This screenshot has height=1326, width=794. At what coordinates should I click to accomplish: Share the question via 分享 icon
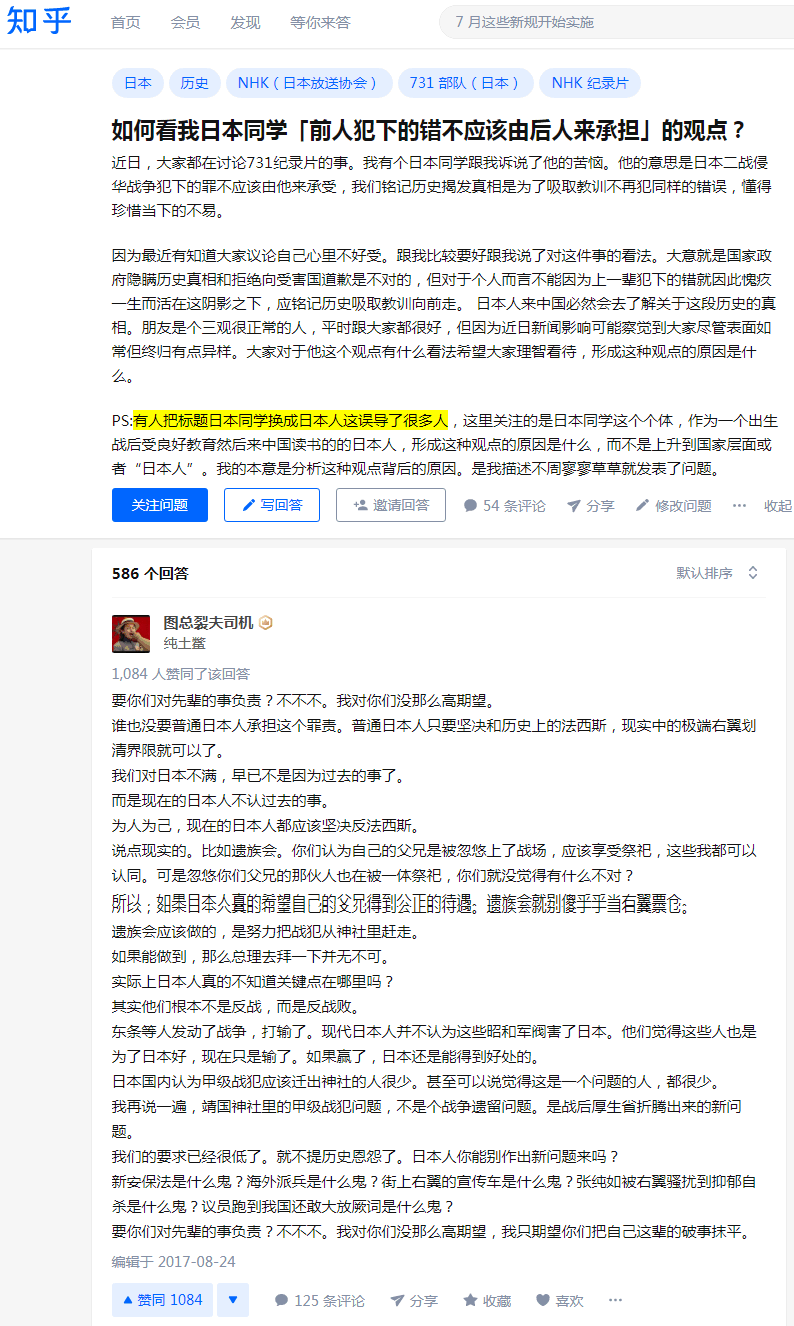pos(574,506)
